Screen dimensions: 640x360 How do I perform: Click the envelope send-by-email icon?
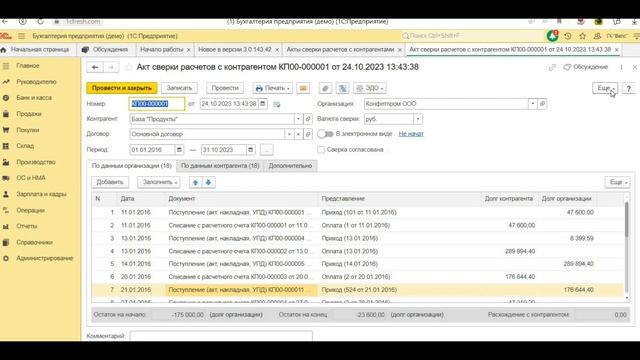[x=303, y=88]
